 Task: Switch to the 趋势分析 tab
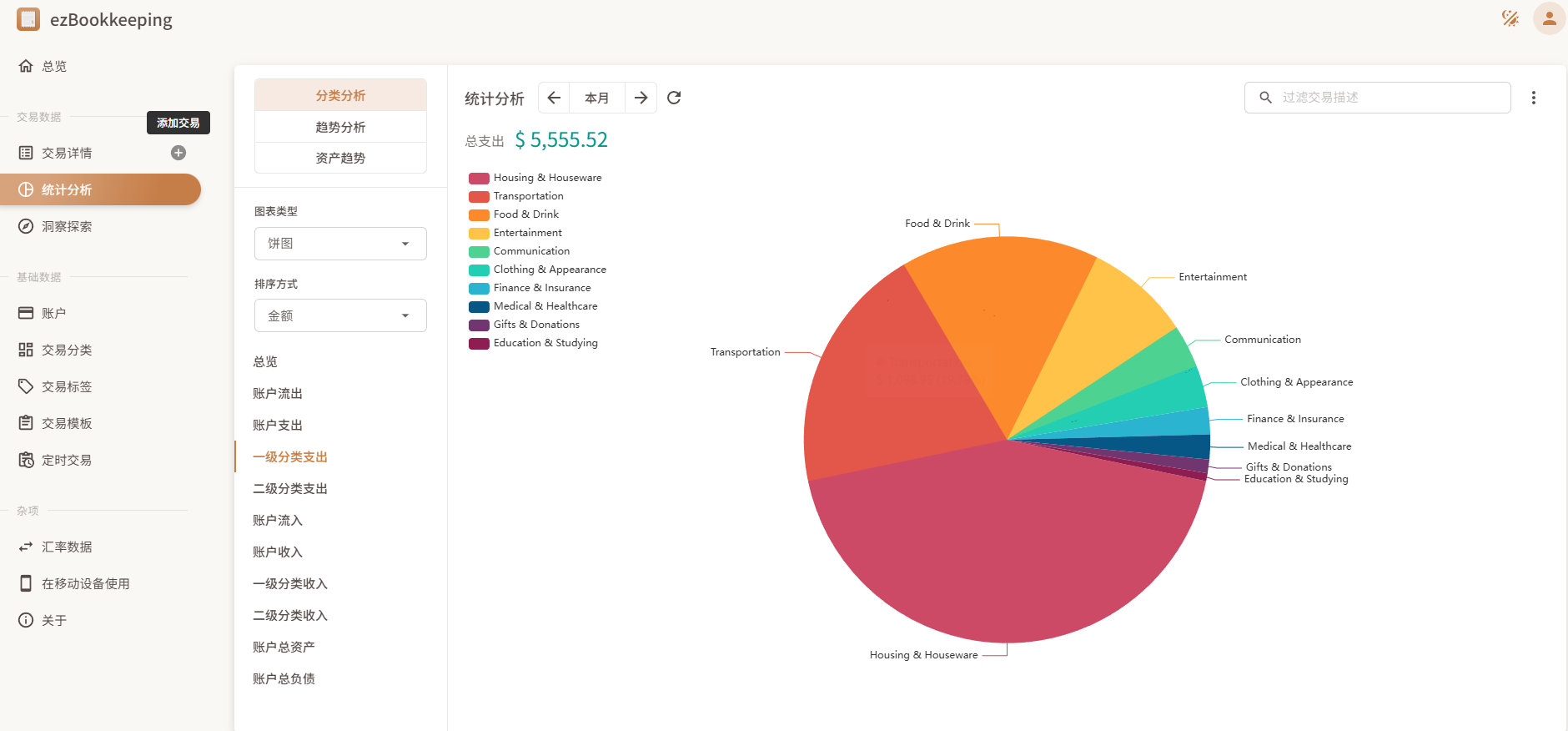tap(340, 127)
